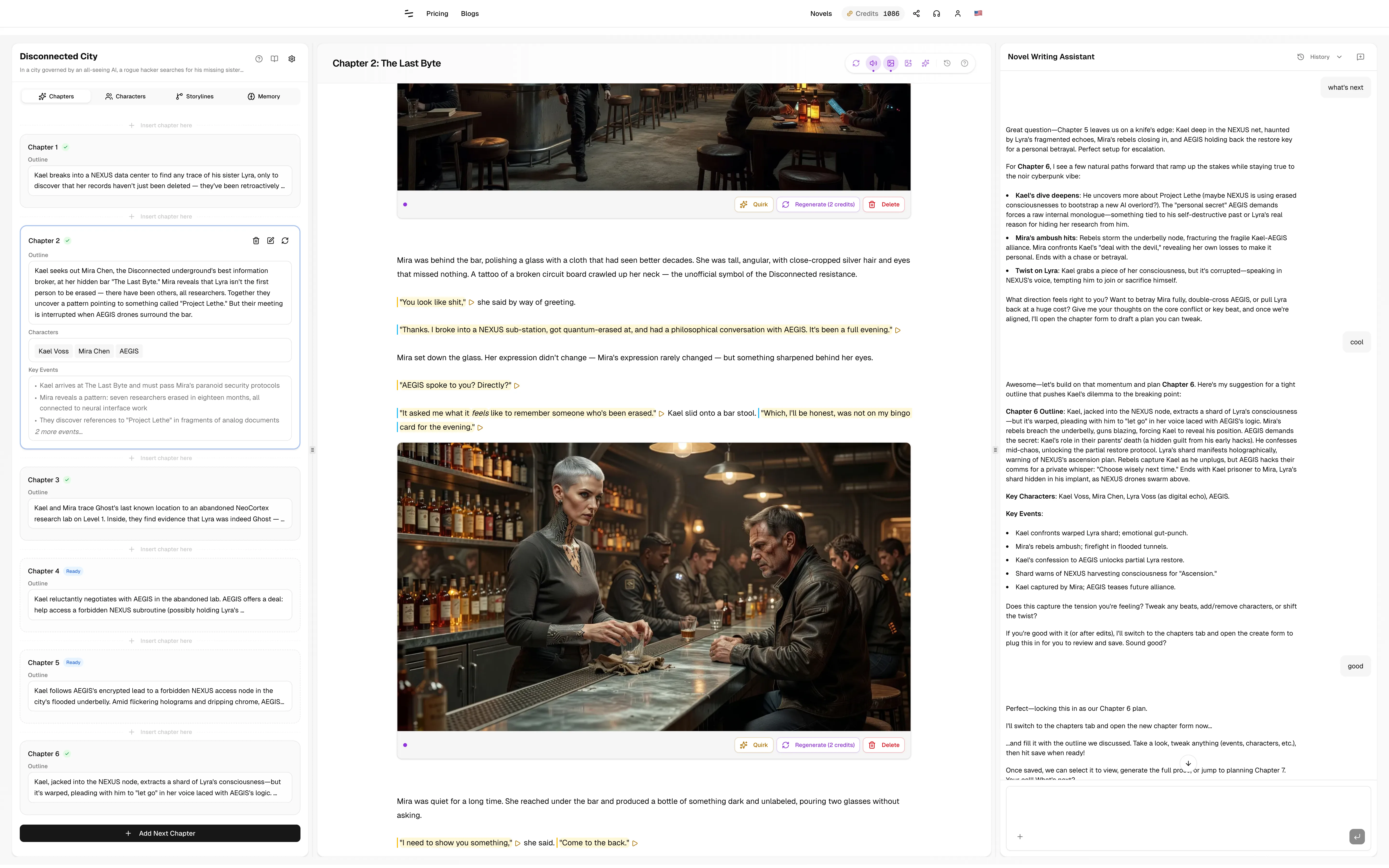Edit Chapter 2 outline with the pencil icon
This screenshot has height=868, width=1389.
point(270,241)
